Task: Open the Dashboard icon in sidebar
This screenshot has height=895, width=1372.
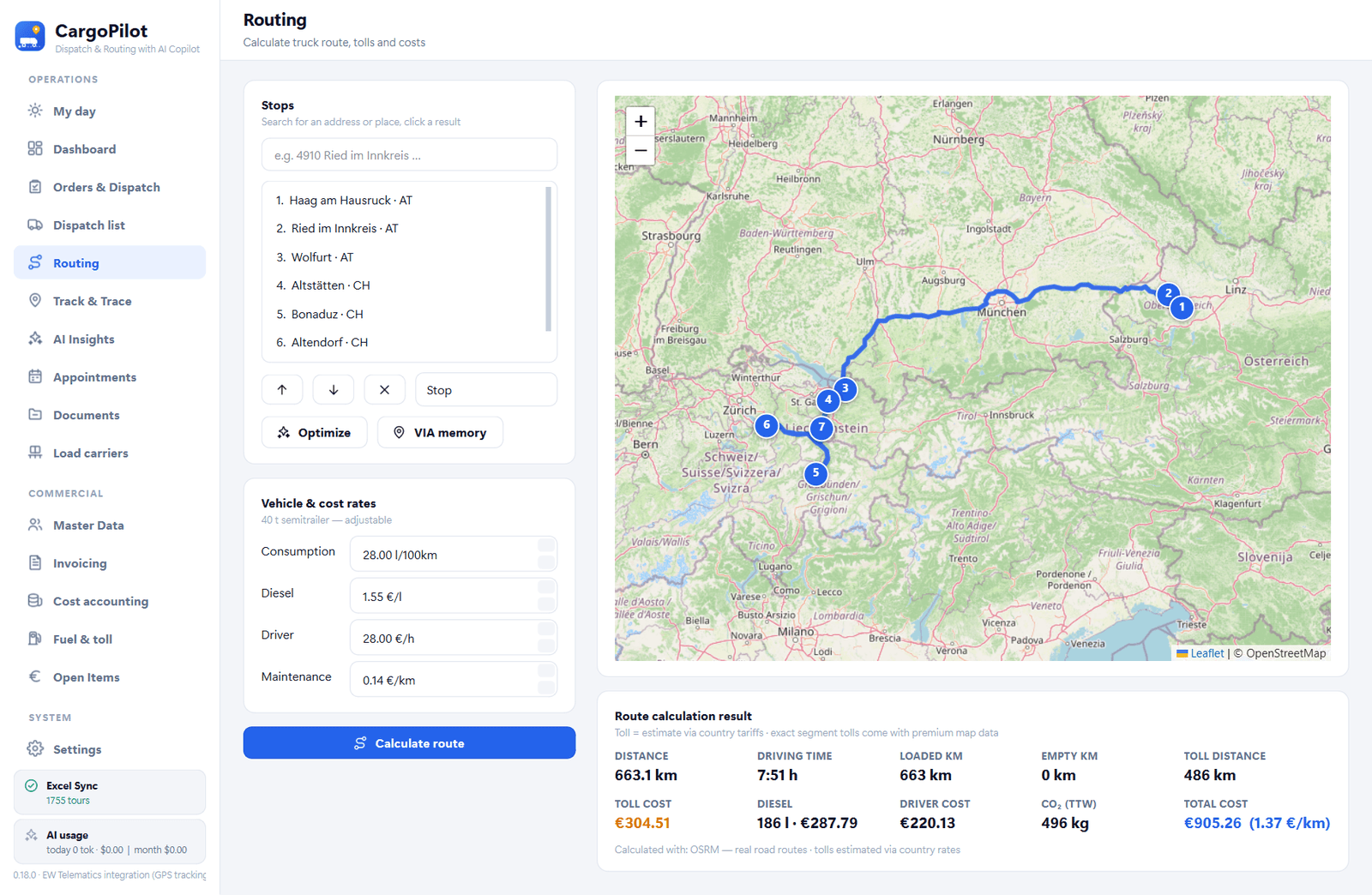Action: click(35, 148)
